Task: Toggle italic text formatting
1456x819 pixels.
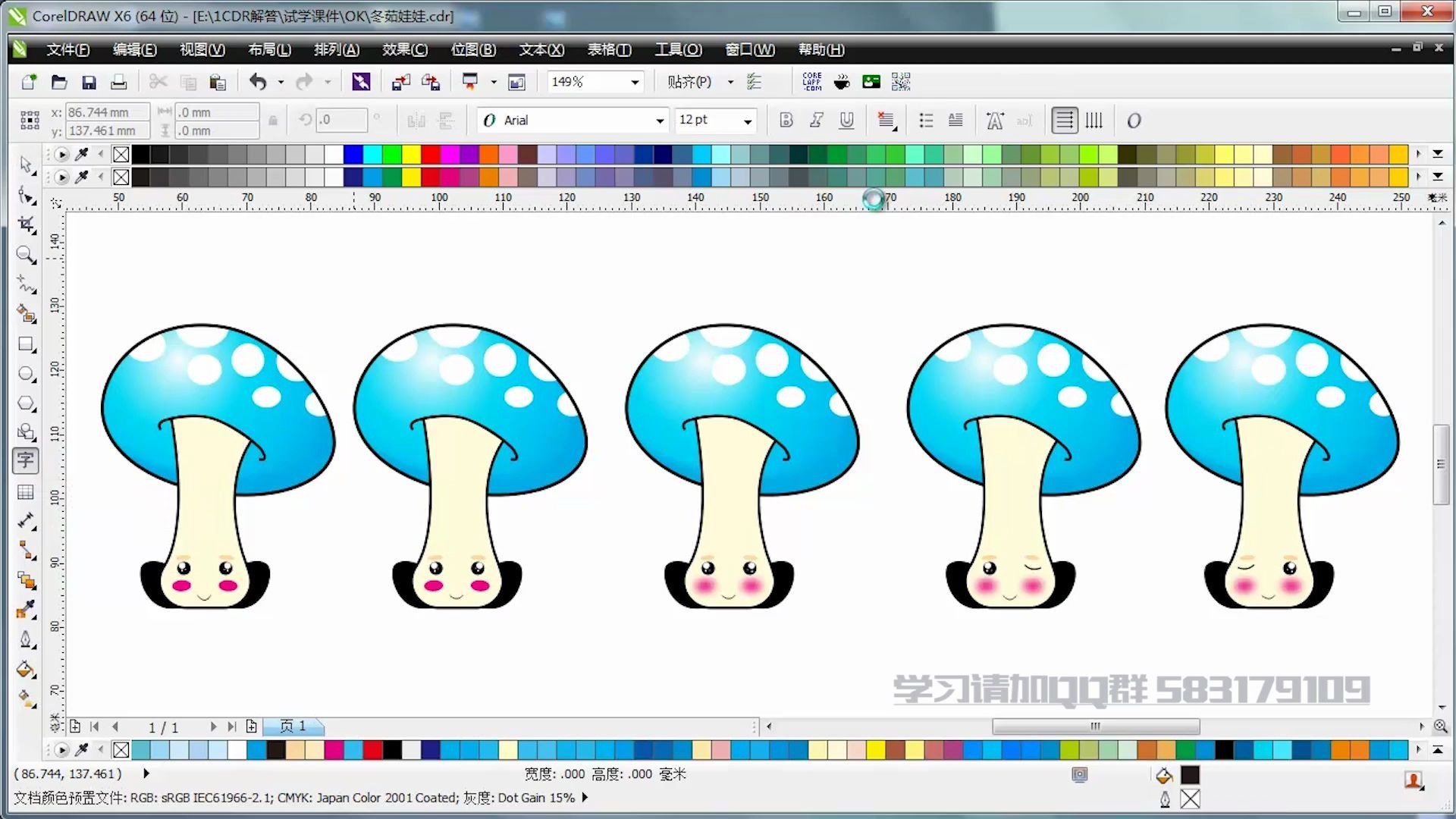Action: tap(816, 120)
